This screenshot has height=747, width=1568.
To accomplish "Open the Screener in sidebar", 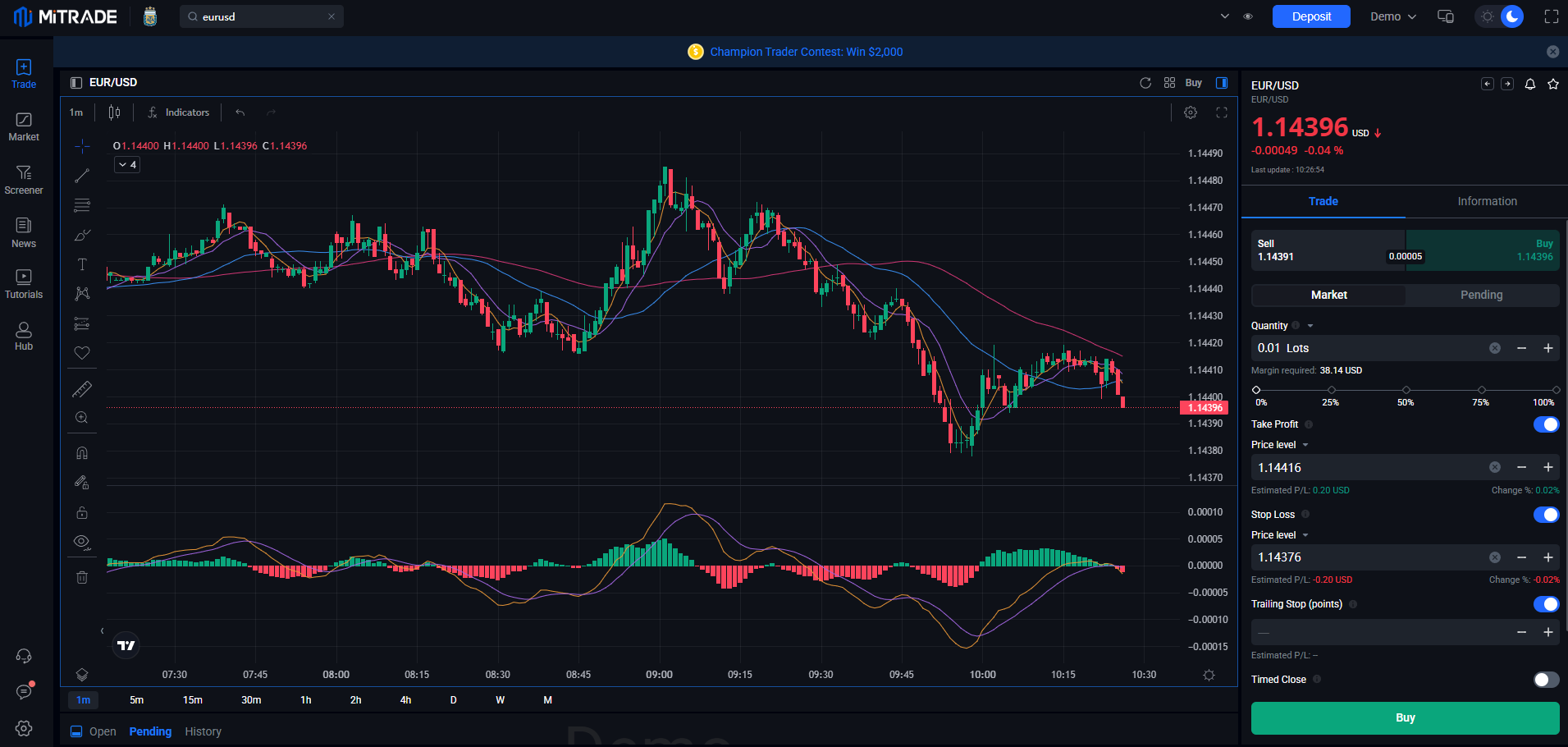I will (24, 180).
